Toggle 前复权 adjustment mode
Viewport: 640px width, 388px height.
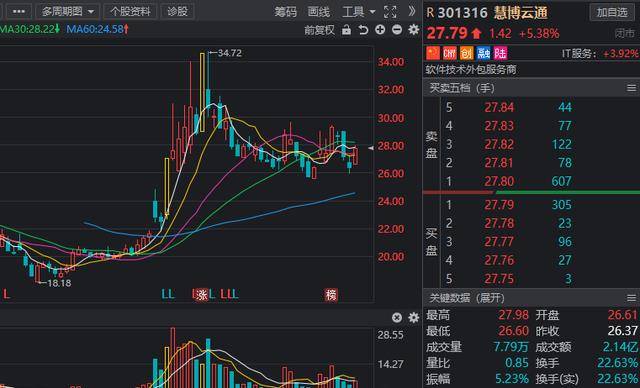point(319,30)
